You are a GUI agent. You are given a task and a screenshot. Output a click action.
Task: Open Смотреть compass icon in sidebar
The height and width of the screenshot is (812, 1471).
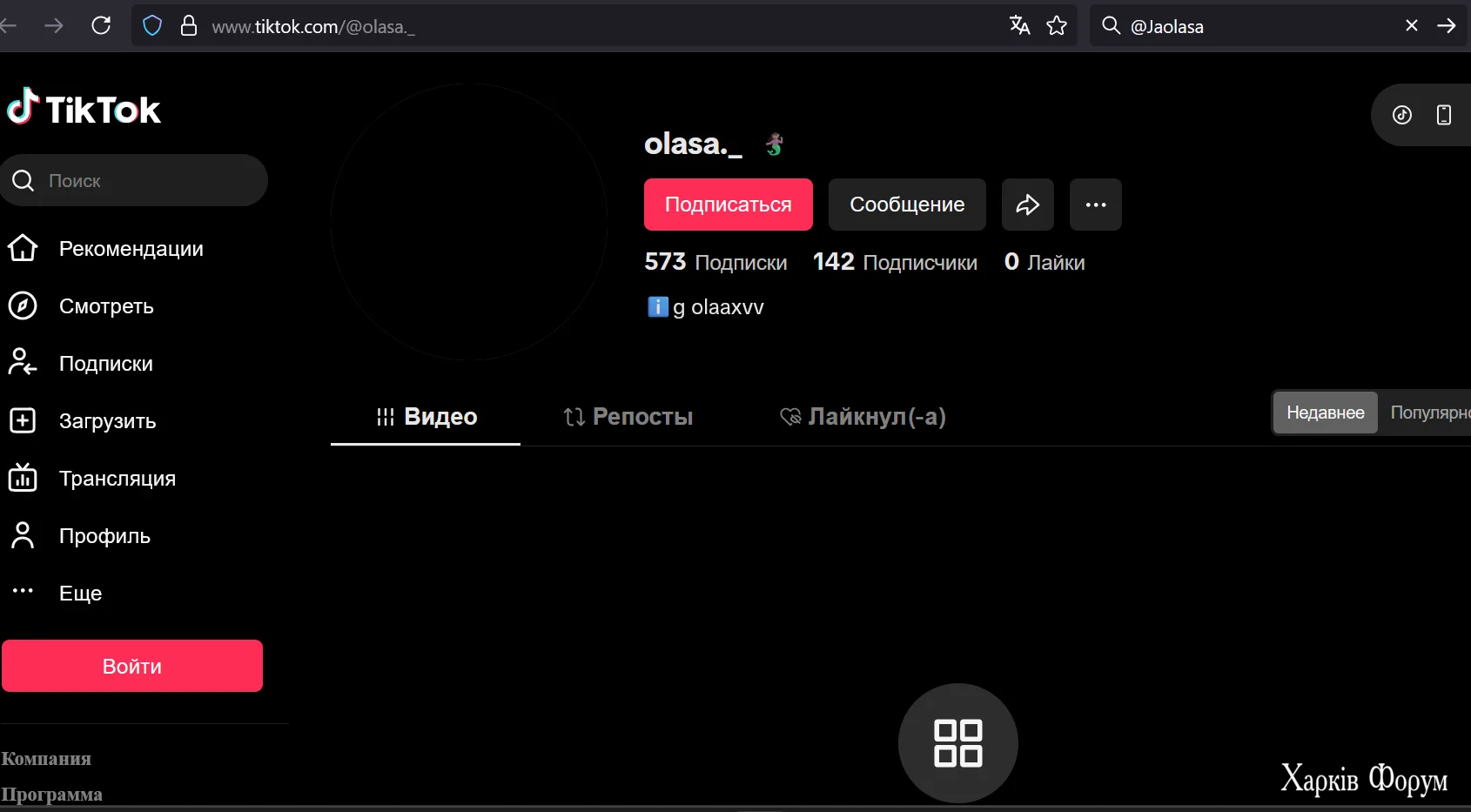(23, 305)
